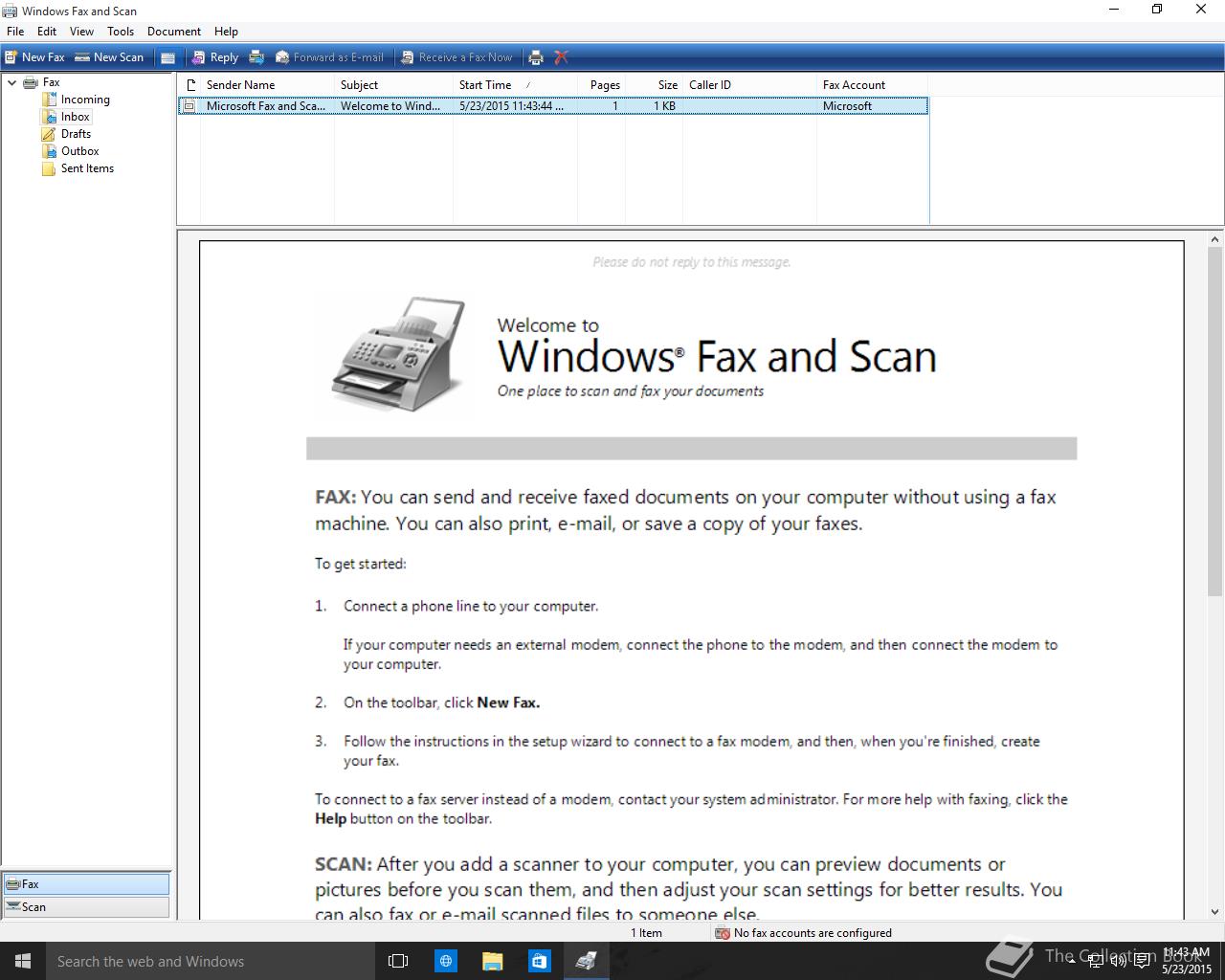The width and height of the screenshot is (1225, 980).
Task: Switch to the Fax view button
Action: [86, 884]
